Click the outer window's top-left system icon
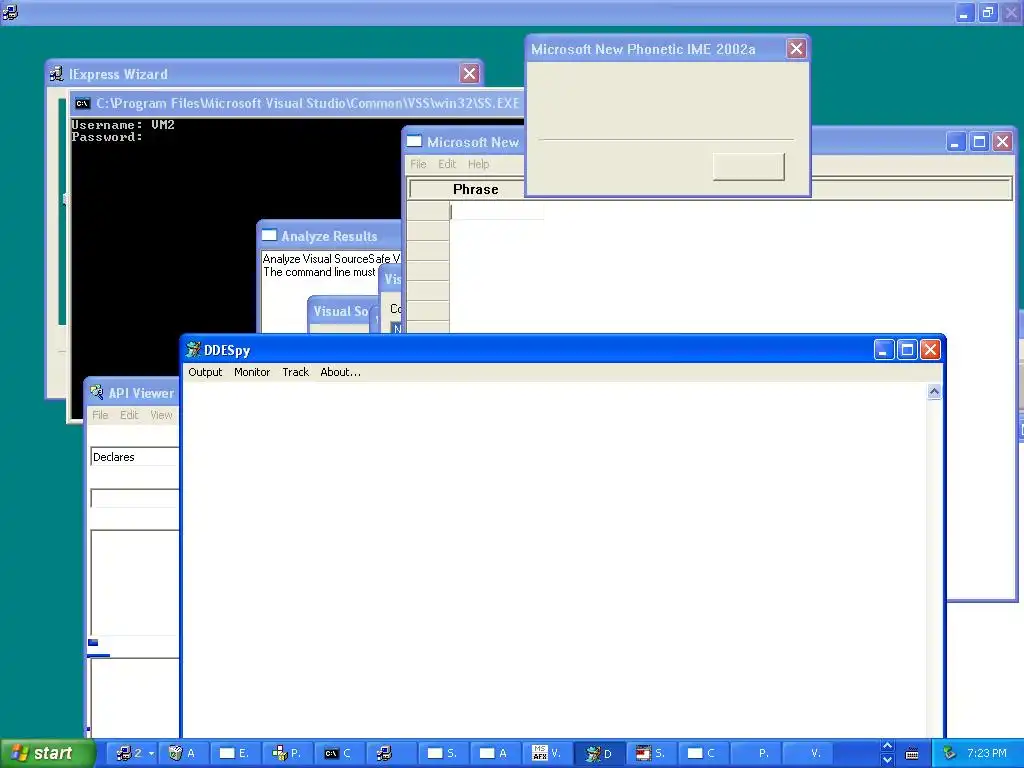This screenshot has width=1024, height=768. click(10, 12)
